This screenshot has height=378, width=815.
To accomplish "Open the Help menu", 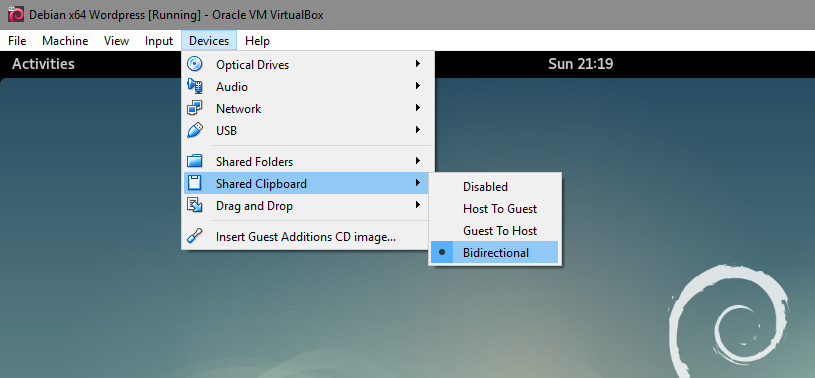I will coord(257,41).
